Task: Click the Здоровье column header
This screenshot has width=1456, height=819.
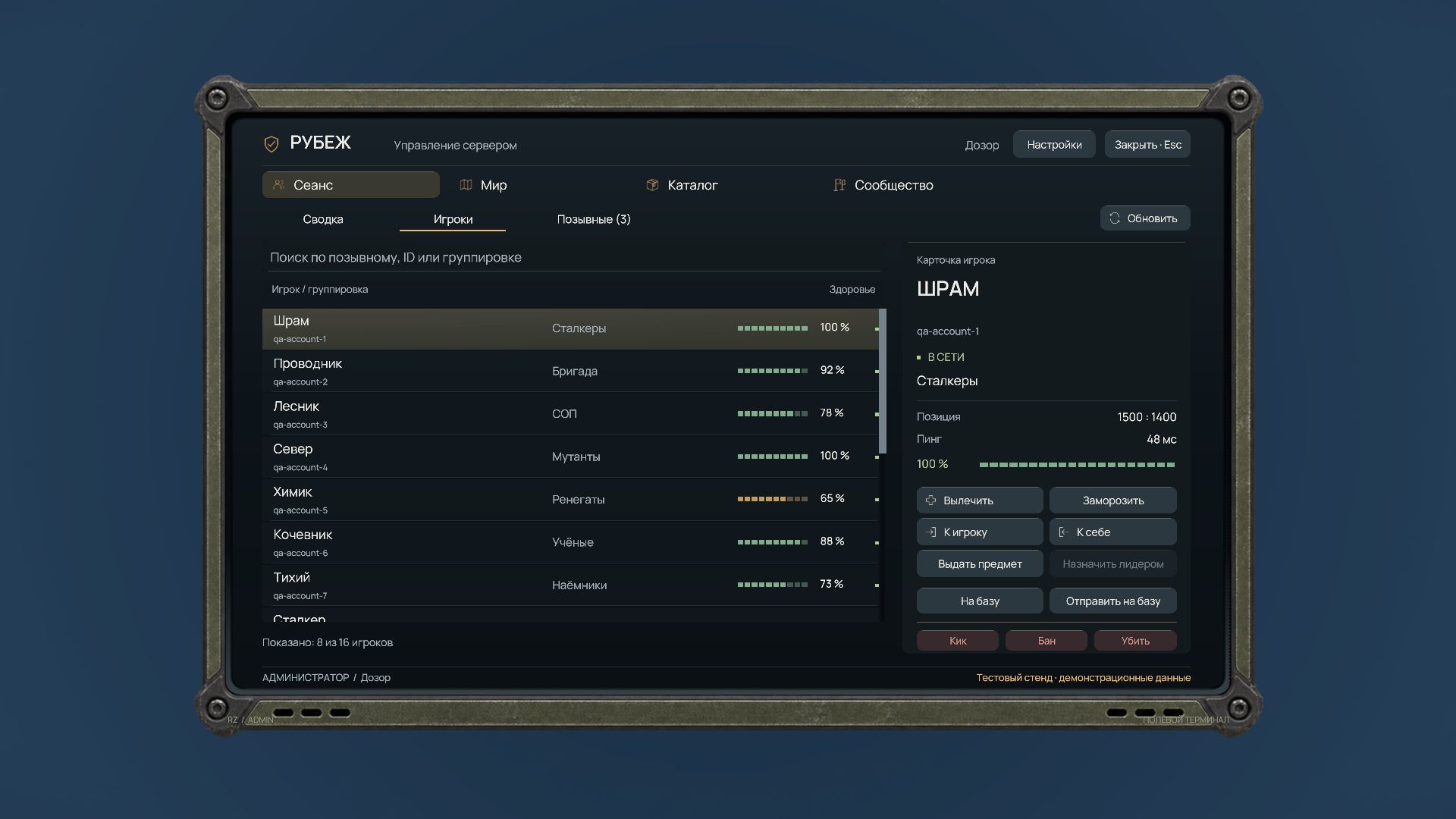Action: pyautogui.click(x=852, y=290)
